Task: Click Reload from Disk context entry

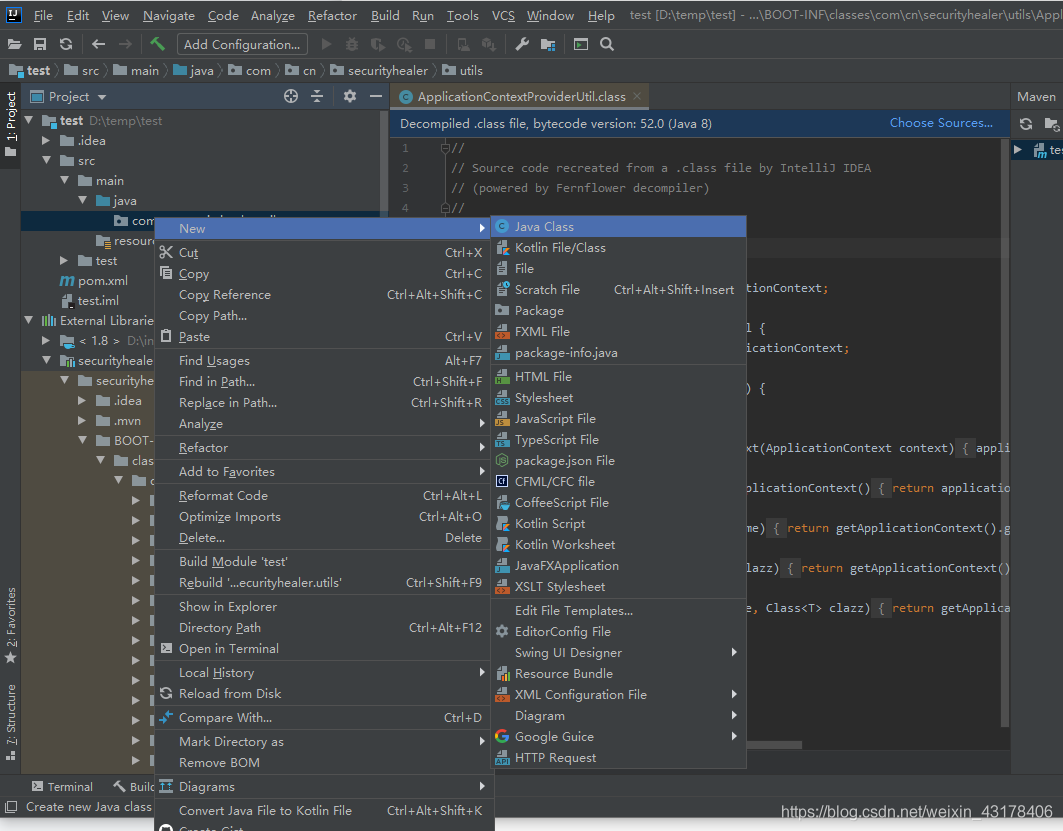Action: [x=322, y=693]
